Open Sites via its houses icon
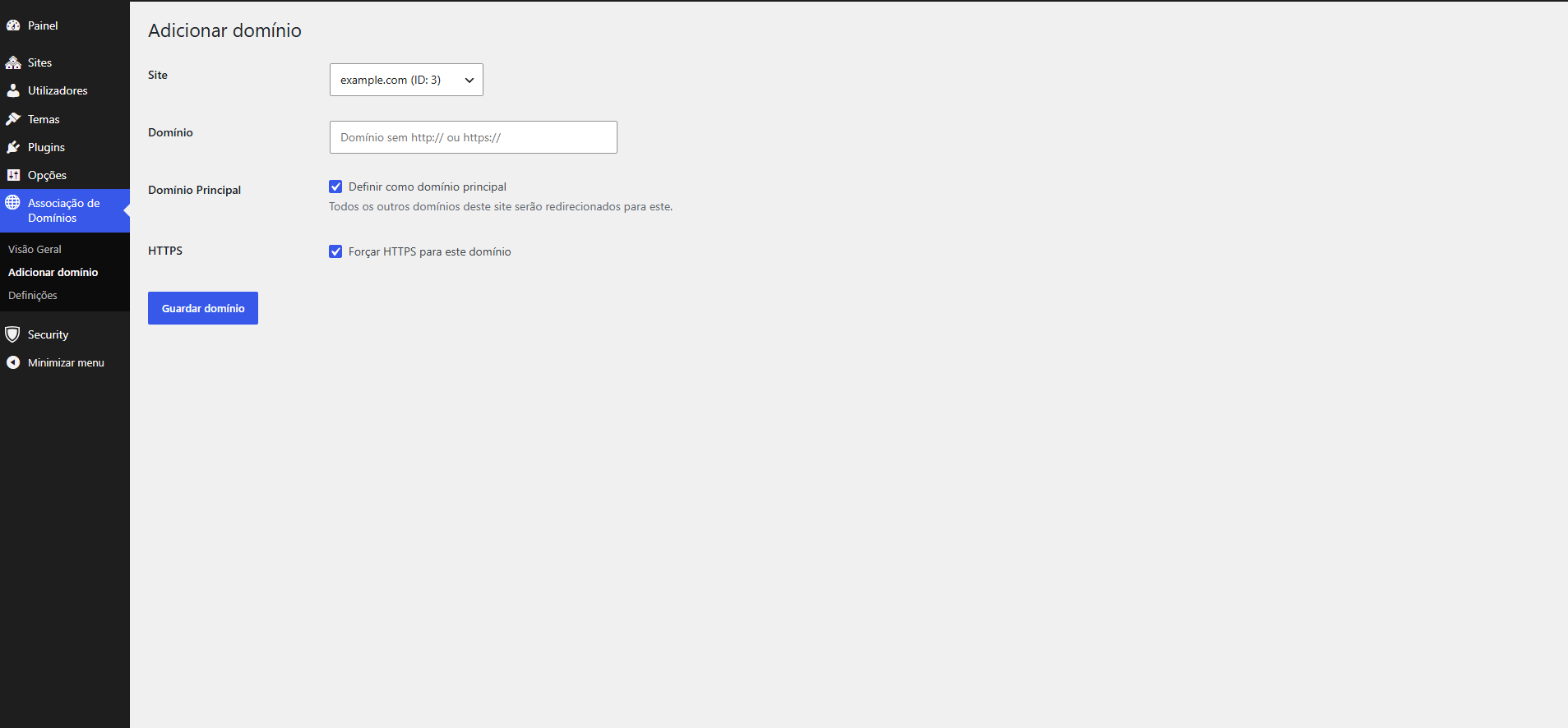Image resolution: width=1568 pixels, height=728 pixels. (x=13, y=62)
